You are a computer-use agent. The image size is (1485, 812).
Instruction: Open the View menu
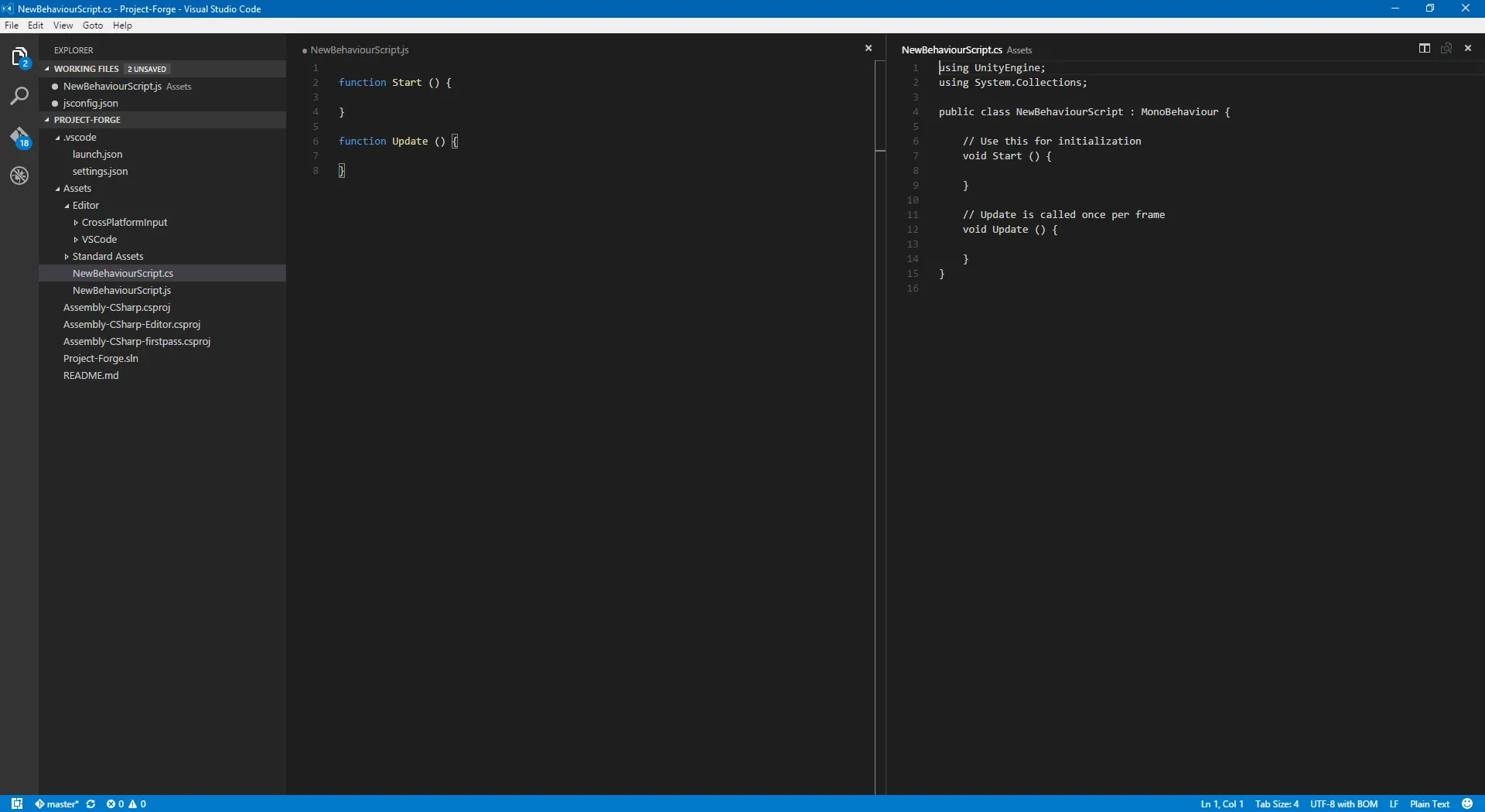pyautogui.click(x=63, y=26)
